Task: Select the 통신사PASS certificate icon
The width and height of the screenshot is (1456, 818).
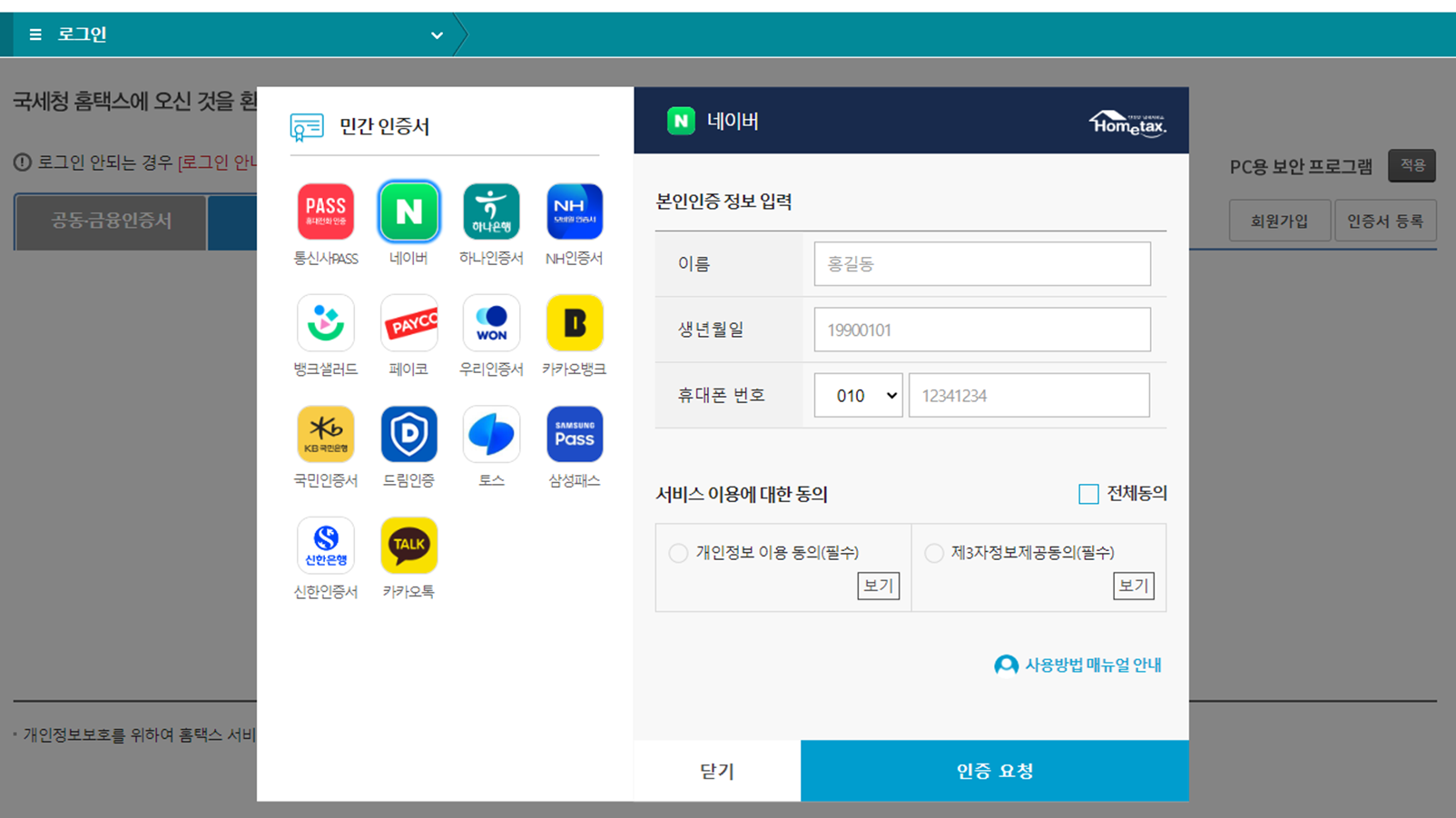Action: tap(325, 212)
